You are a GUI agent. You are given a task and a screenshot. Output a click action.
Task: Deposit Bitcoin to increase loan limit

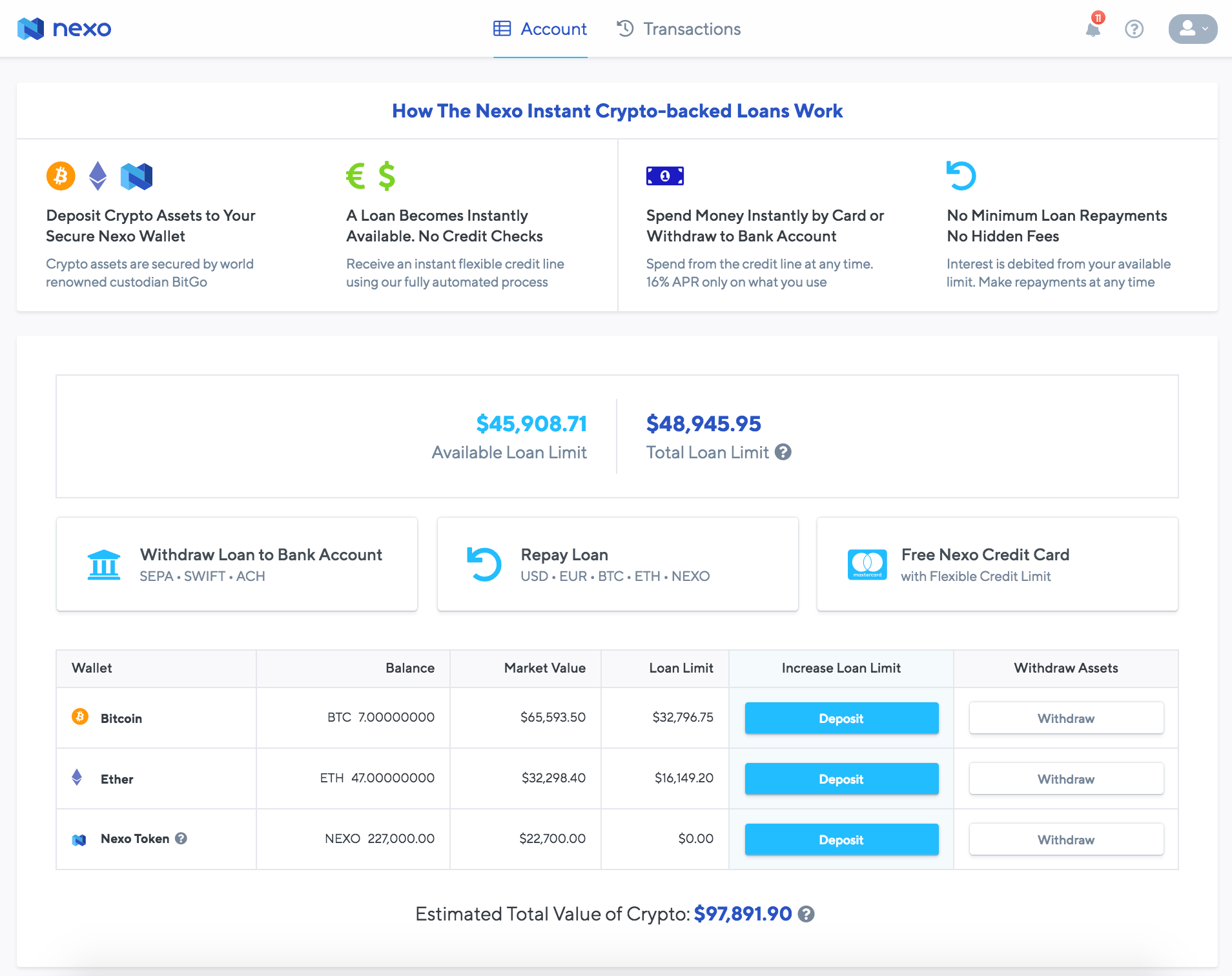coord(841,718)
